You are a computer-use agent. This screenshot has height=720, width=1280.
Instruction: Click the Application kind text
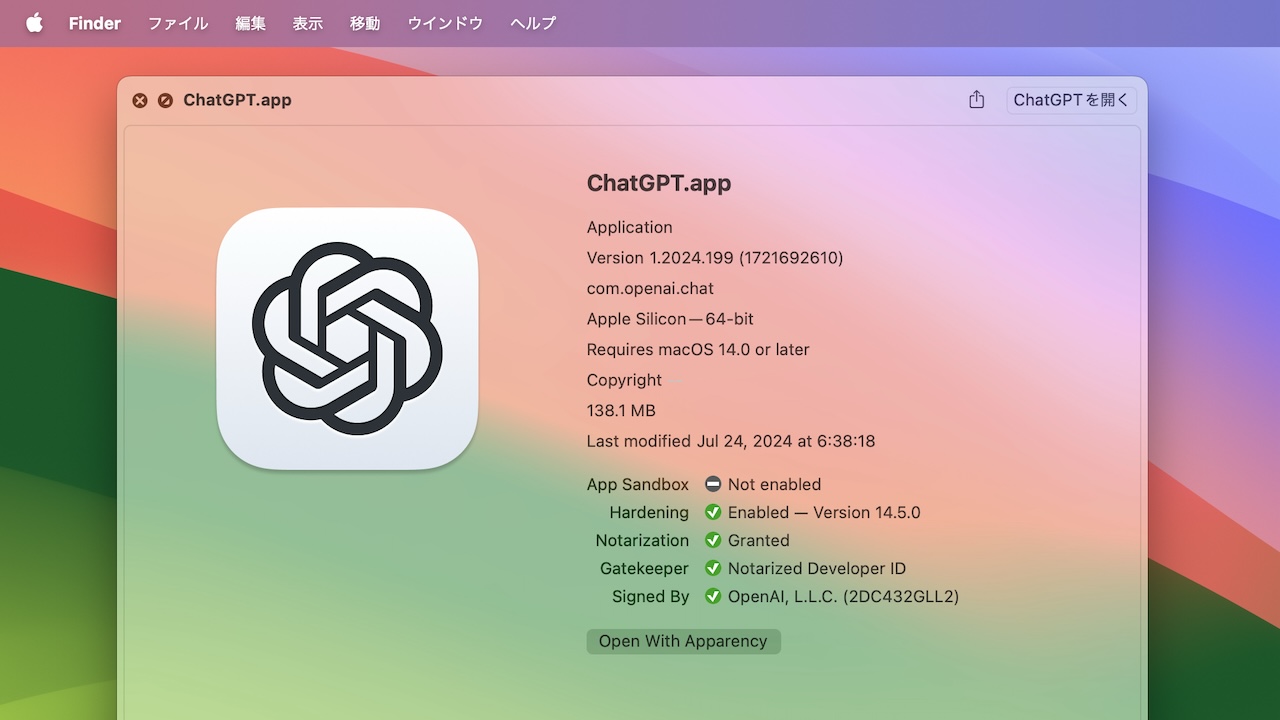click(x=630, y=227)
